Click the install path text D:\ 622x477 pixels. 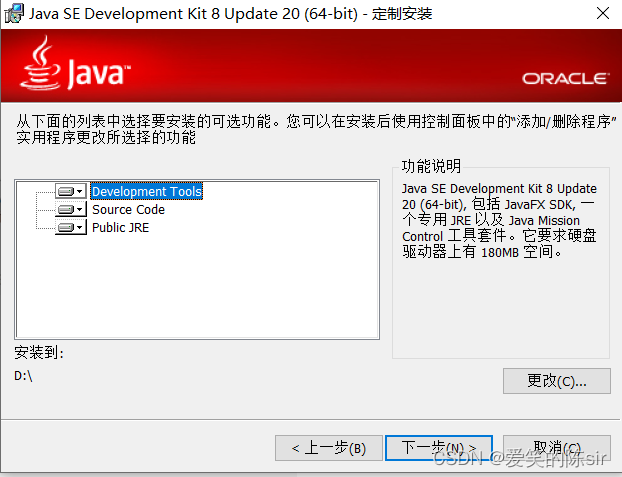[23, 376]
